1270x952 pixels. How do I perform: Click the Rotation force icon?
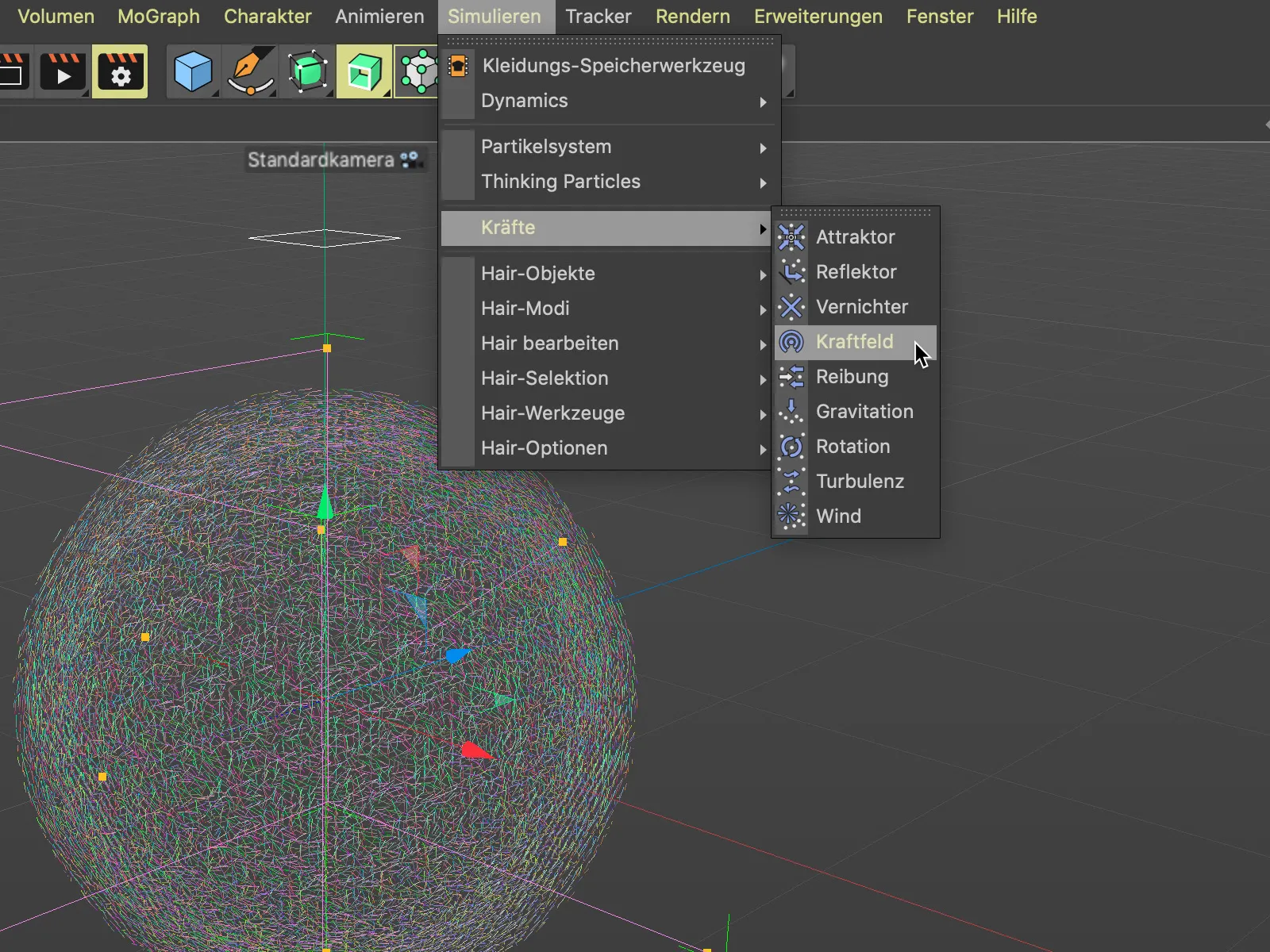[791, 447]
